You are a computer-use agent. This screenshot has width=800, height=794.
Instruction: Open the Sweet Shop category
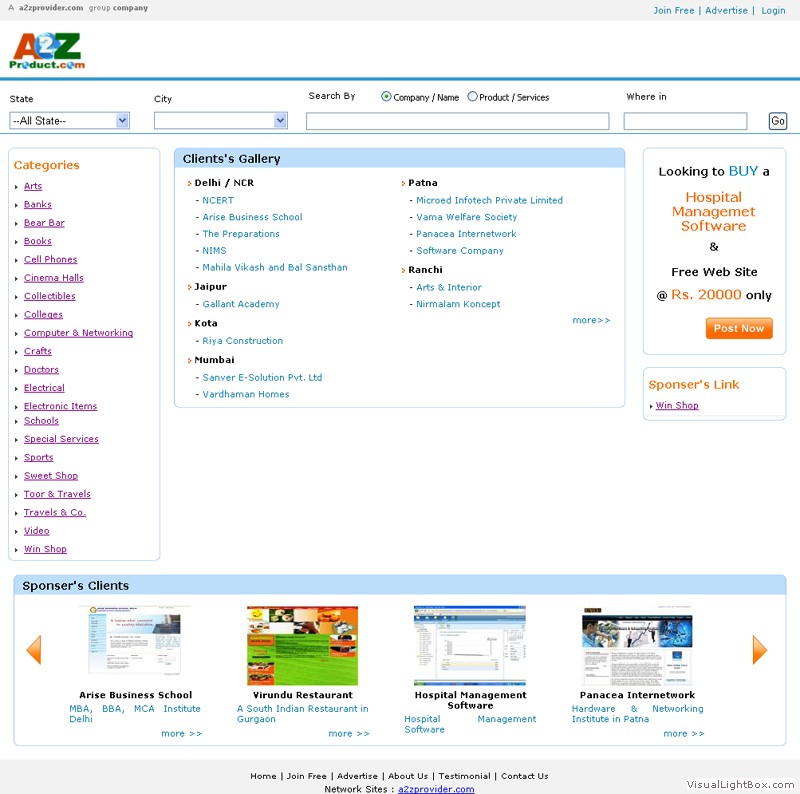point(51,476)
